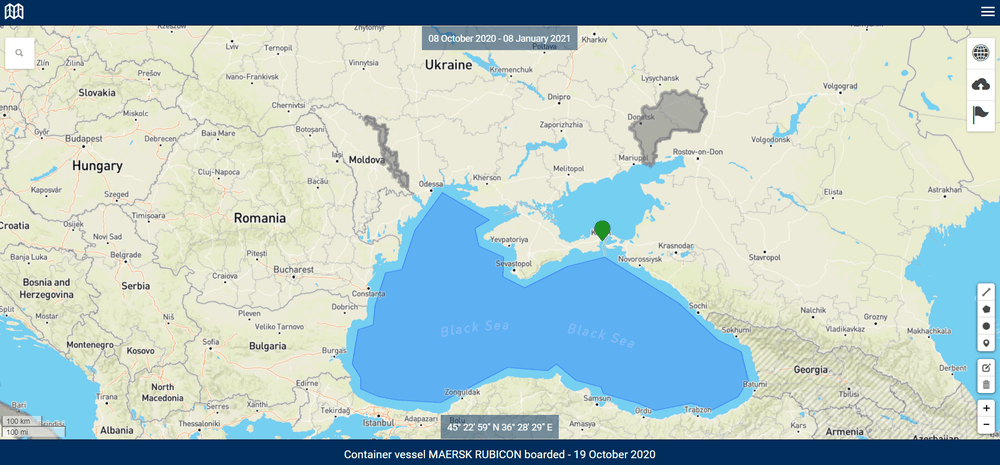The height and width of the screenshot is (465, 1000).
Task: Click the Georgia country label
Action: pos(811,369)
